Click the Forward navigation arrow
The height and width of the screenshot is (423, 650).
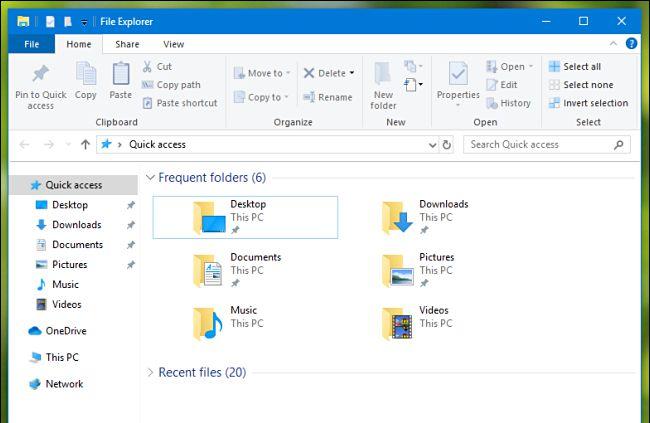(49, 144)
